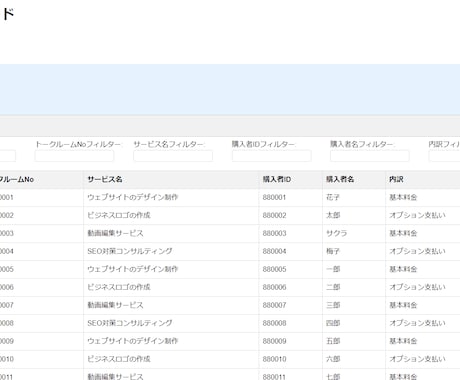Select buyer ID cell 880002
This screenshot has height=380, width=460.
(x=274, y=215)
